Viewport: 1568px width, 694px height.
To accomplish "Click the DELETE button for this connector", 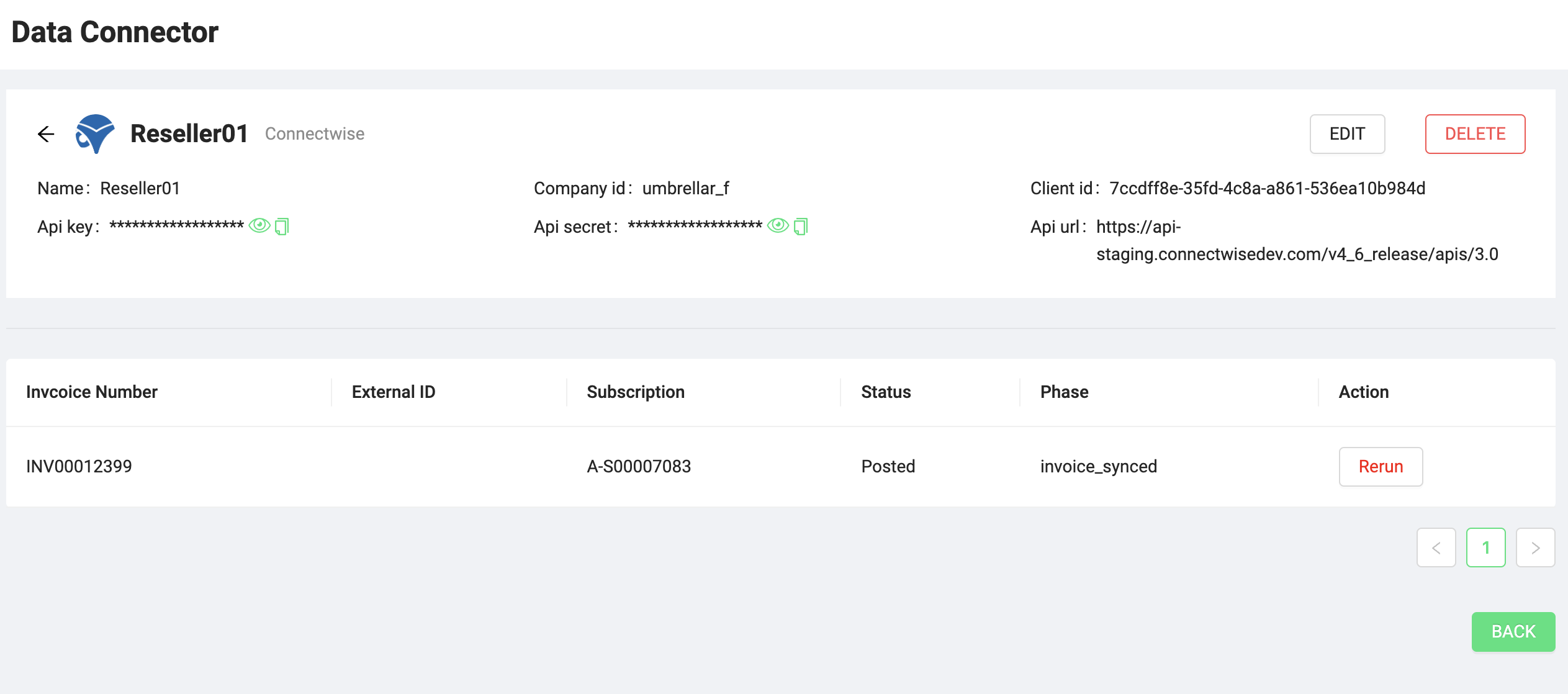I will pos(1475,133).
